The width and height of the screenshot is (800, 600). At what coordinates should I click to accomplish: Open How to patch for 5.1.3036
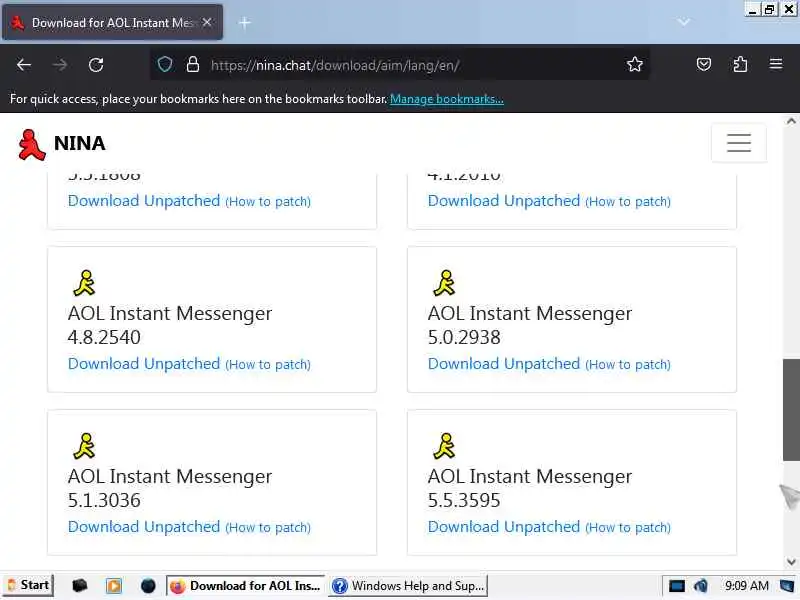[x=268, y=528]
